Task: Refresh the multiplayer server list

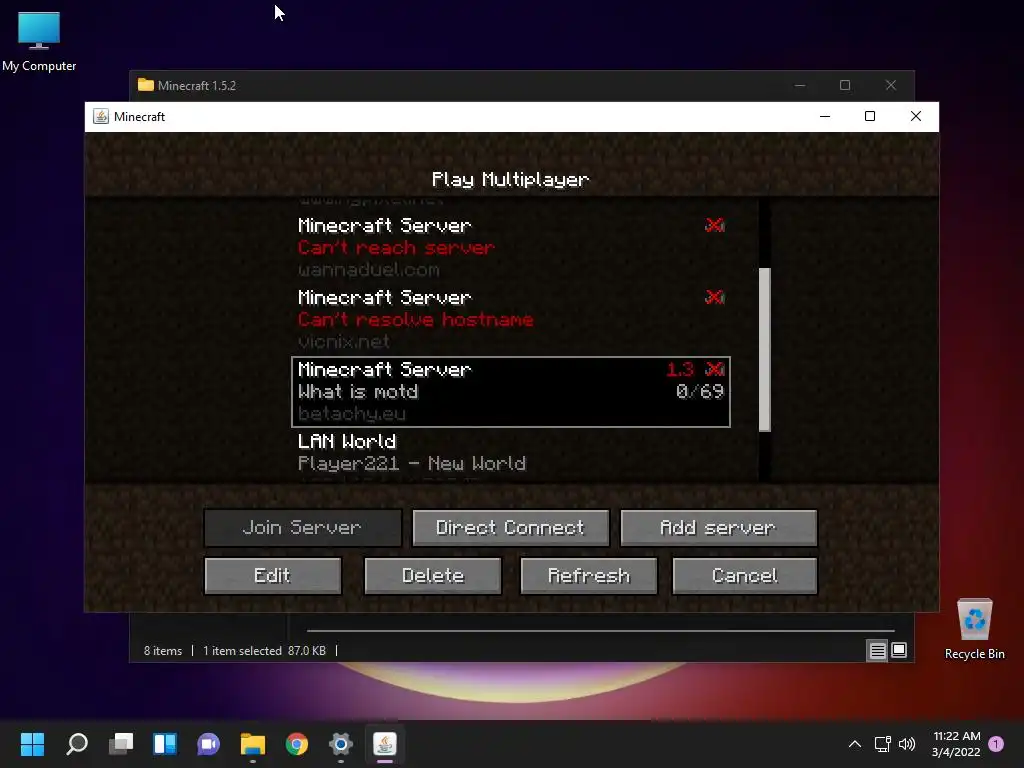Action: pyautogui.click(x=588, y=575)
